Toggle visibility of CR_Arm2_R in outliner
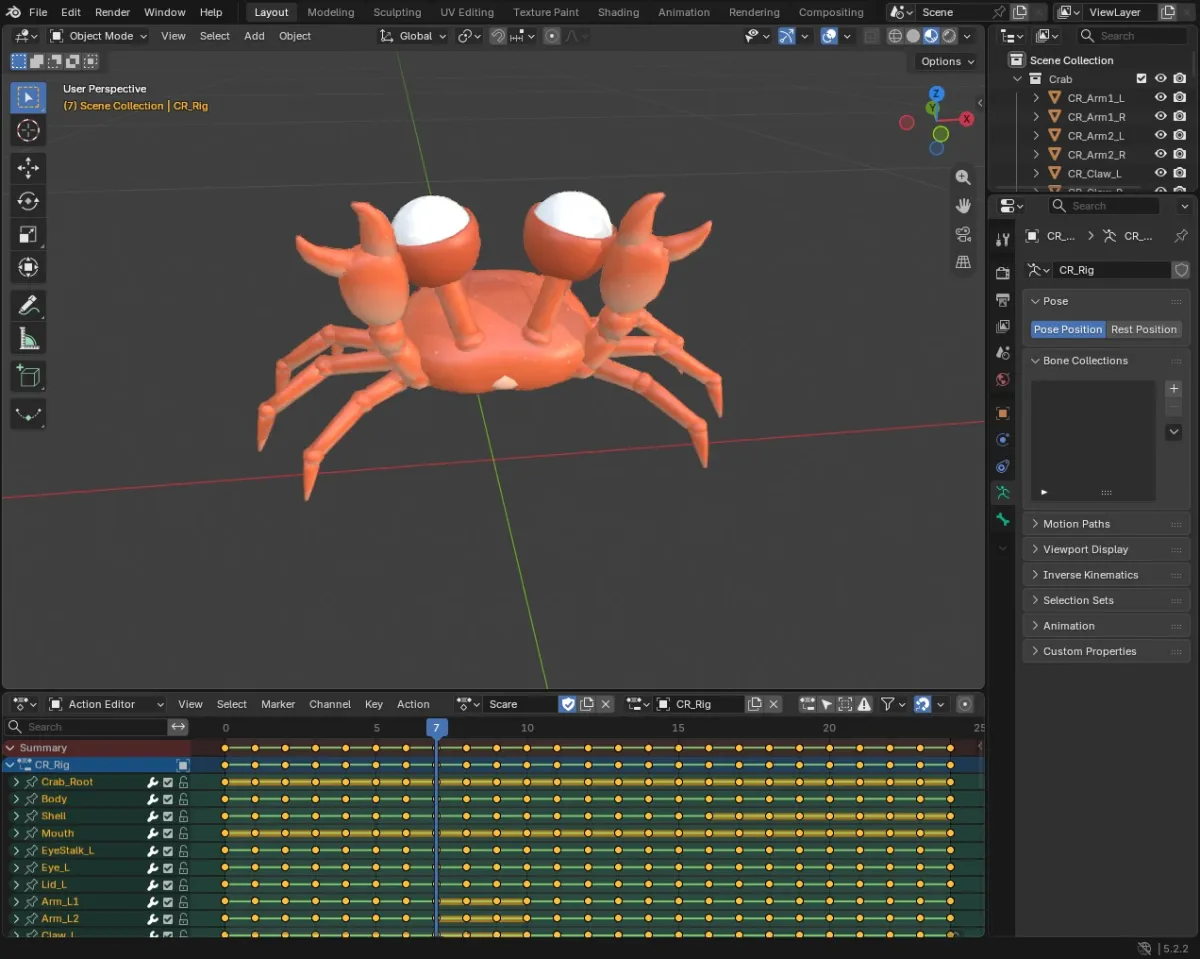Screen dimensions: 1200x959 (x=1161, y=154)
